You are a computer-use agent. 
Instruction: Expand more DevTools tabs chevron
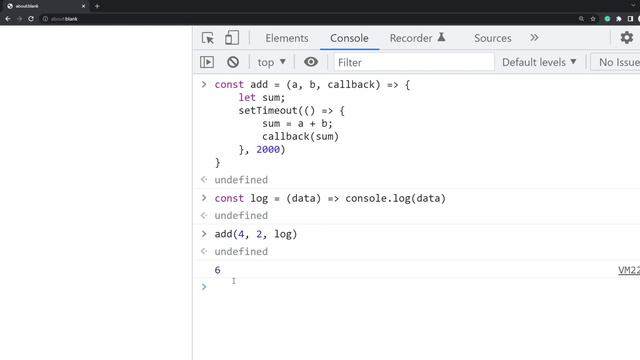tap(534, 38)
